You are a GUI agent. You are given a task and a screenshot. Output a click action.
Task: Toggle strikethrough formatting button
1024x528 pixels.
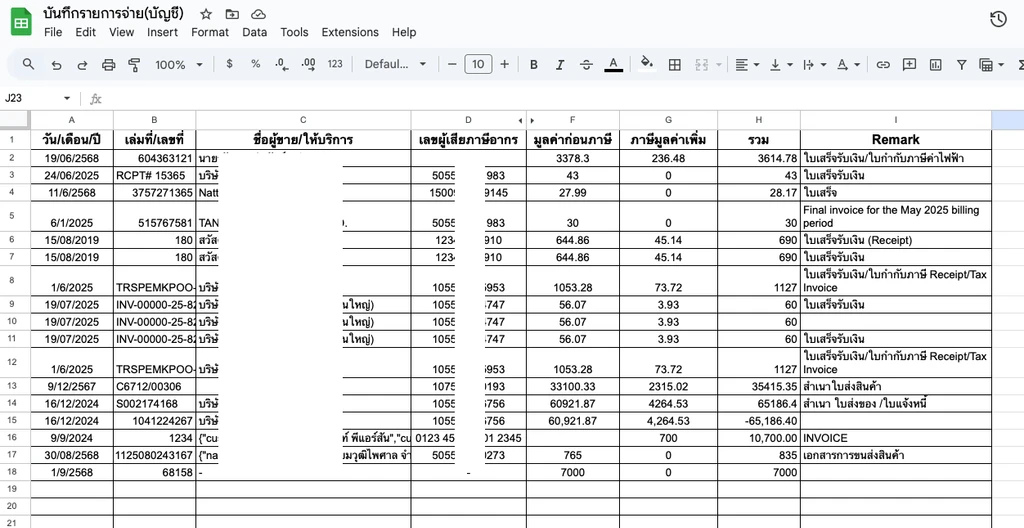tap(586, 64)
